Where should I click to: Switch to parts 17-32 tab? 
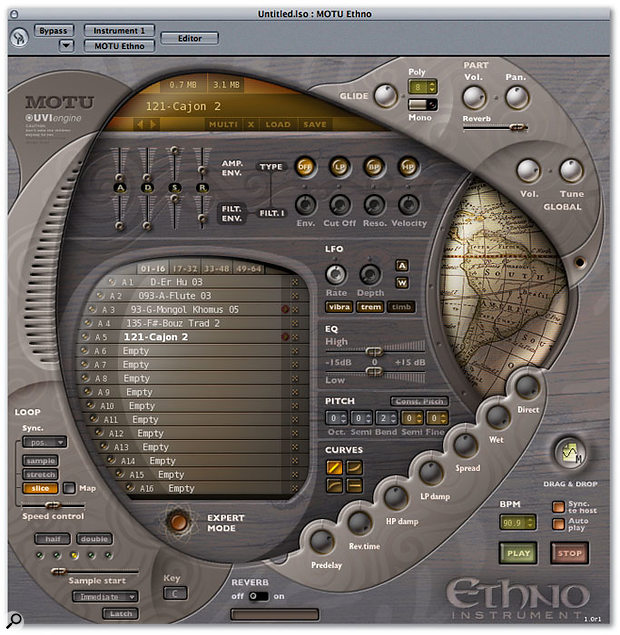tap(185, 268)
